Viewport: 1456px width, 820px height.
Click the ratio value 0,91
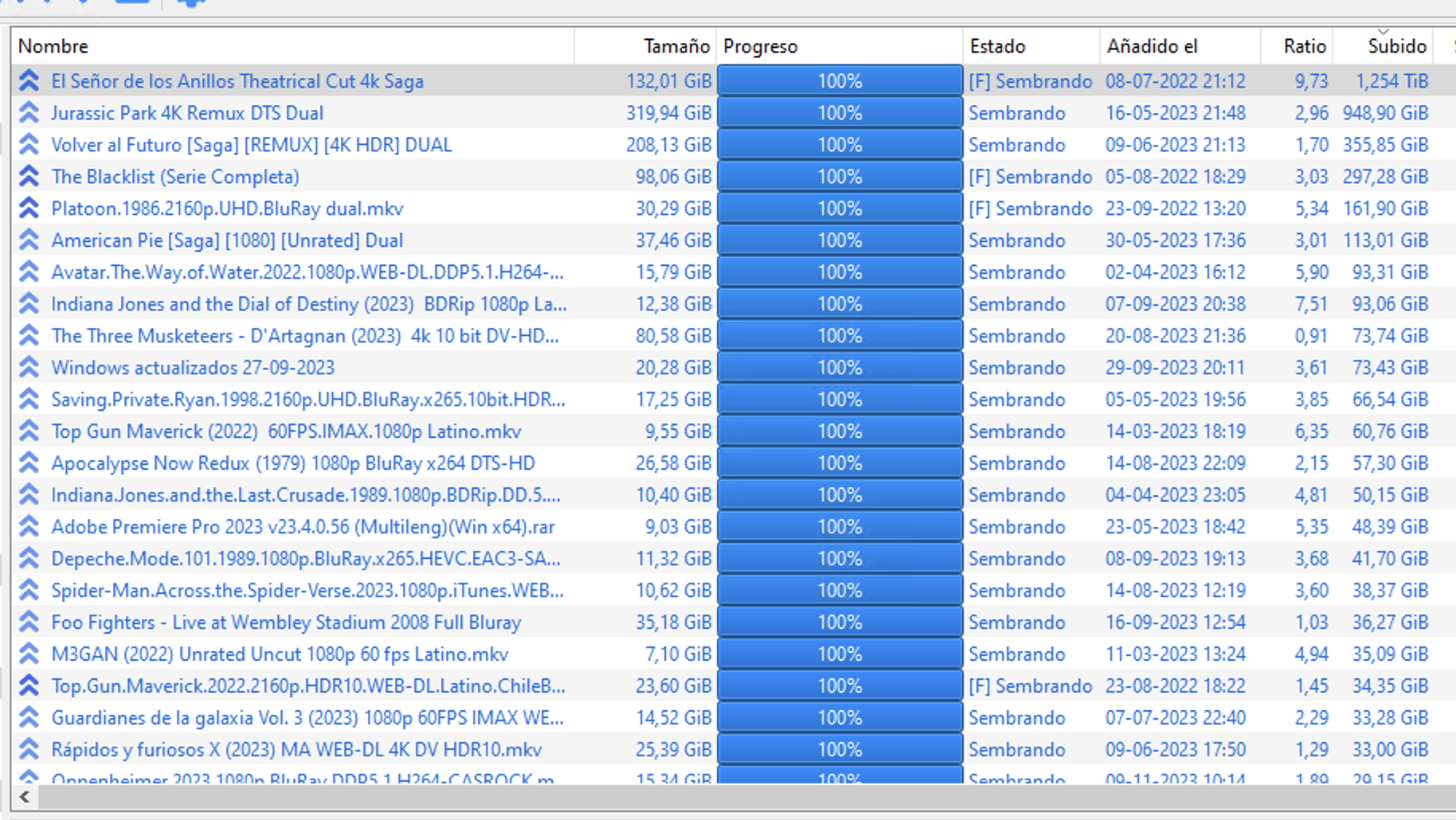[1311, 336]
